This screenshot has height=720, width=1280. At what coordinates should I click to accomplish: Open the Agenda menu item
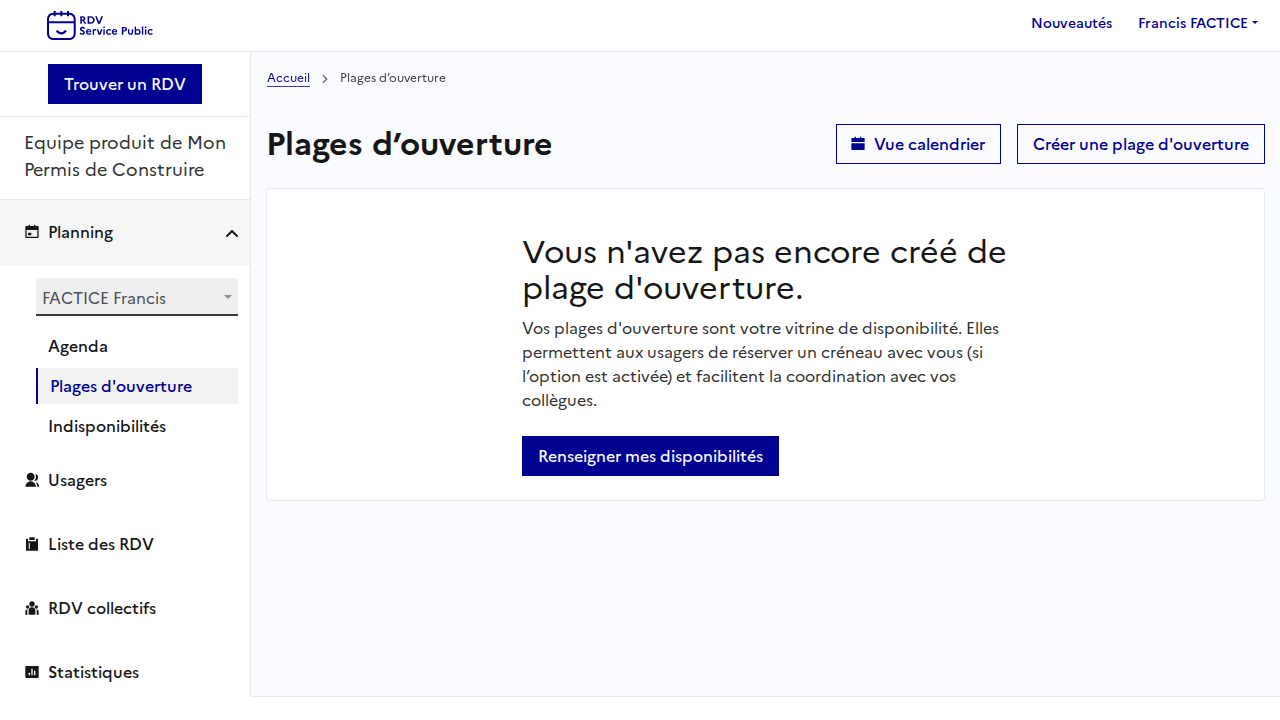tap(78, 346)
